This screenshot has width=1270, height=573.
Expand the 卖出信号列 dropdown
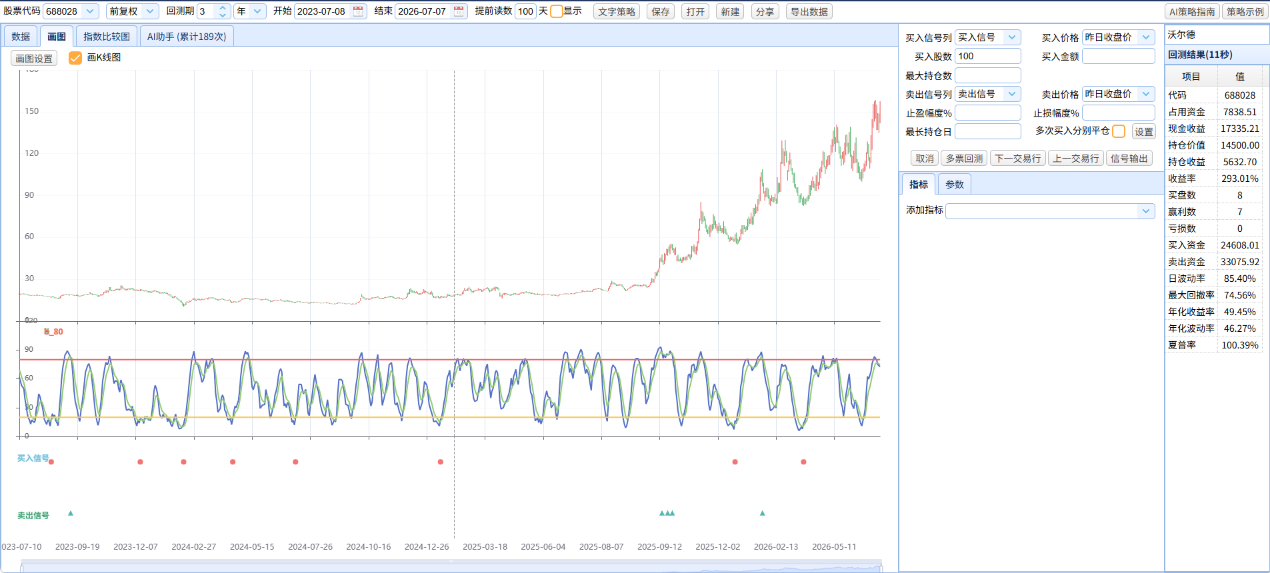pyautogui.click(x=1012, y=93)
